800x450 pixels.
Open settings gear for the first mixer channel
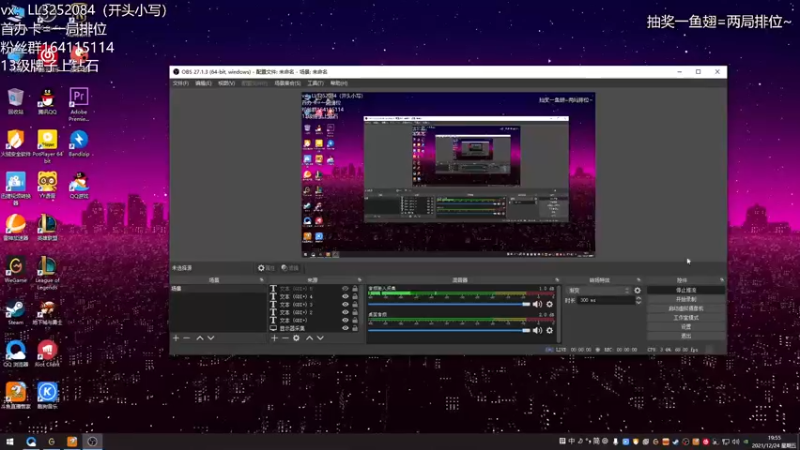pos(549,304)
